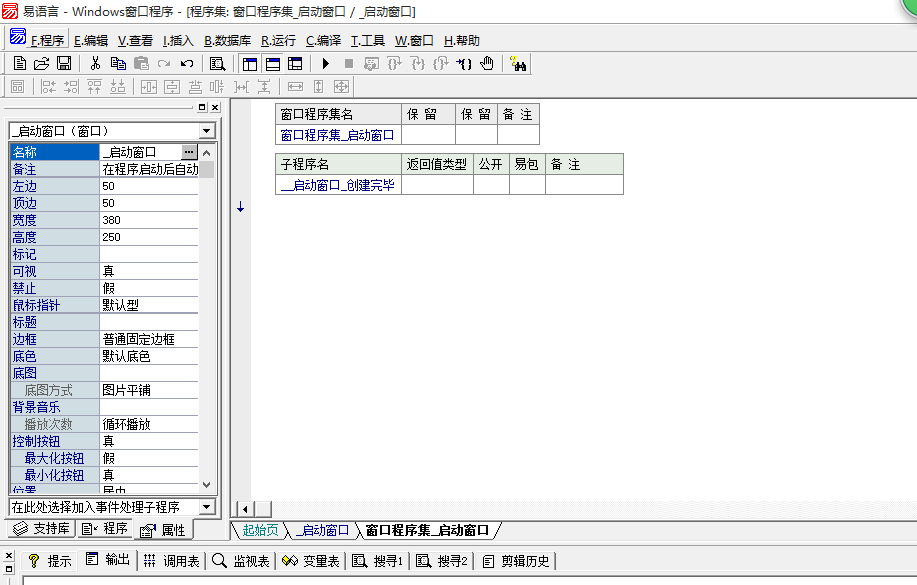Click the Stop square icon
917x585 pixels.
pos(349,63)
